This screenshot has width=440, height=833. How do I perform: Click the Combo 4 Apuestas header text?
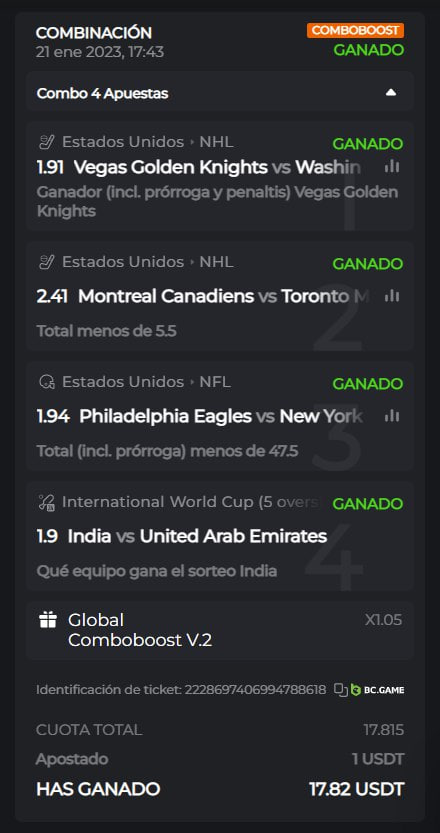tap(103, 94)
